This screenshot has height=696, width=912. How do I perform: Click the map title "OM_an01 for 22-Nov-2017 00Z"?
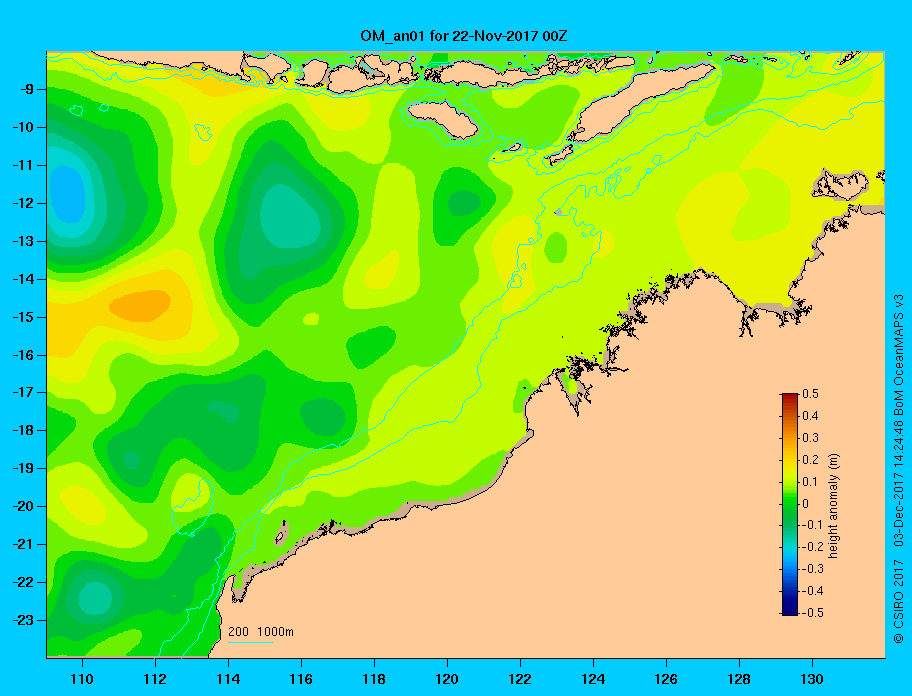pos(464,36)
